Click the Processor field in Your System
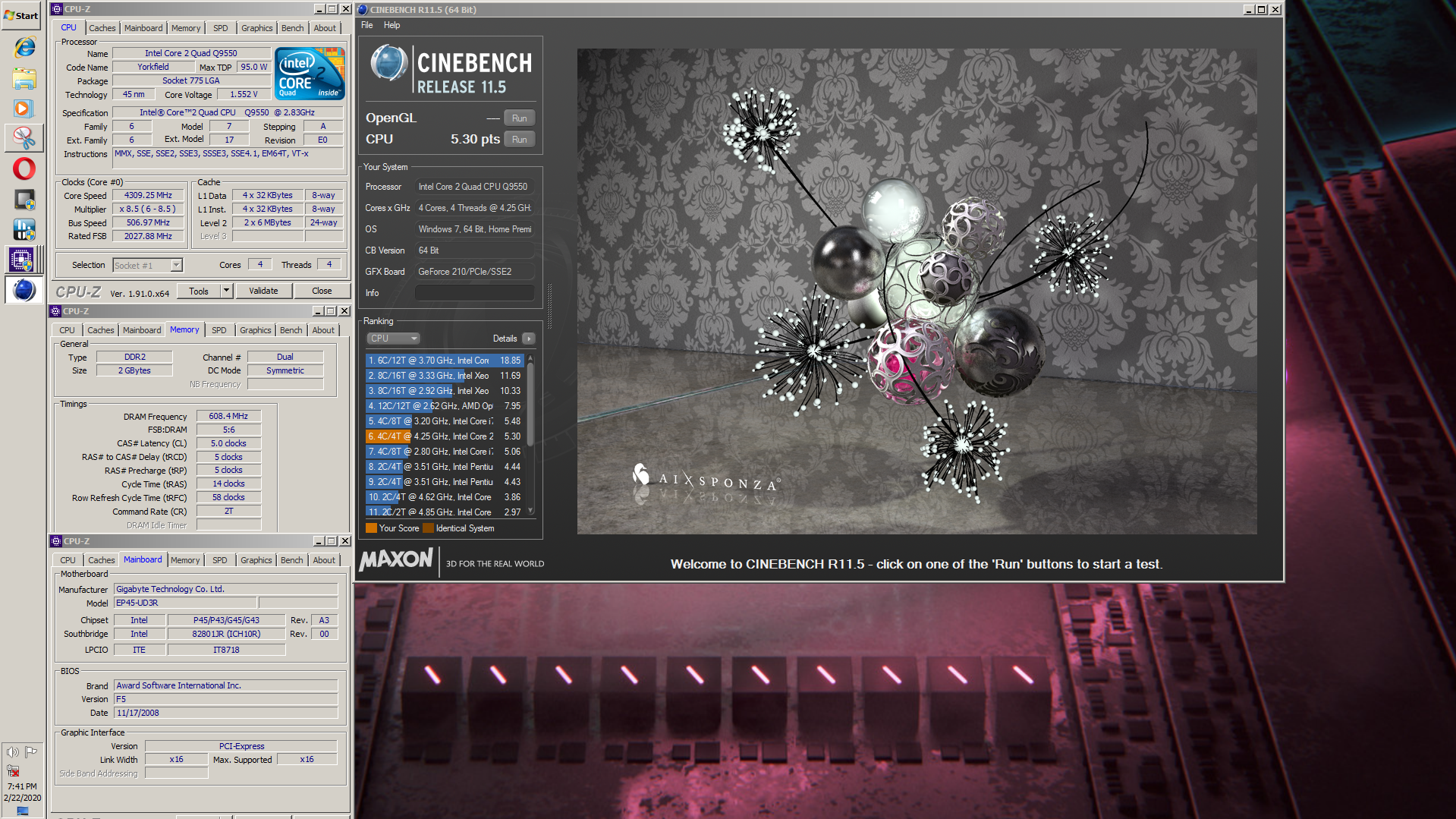Image resolution: width=1456 pixels, height=819 pixels. click(x=474, y=187)
